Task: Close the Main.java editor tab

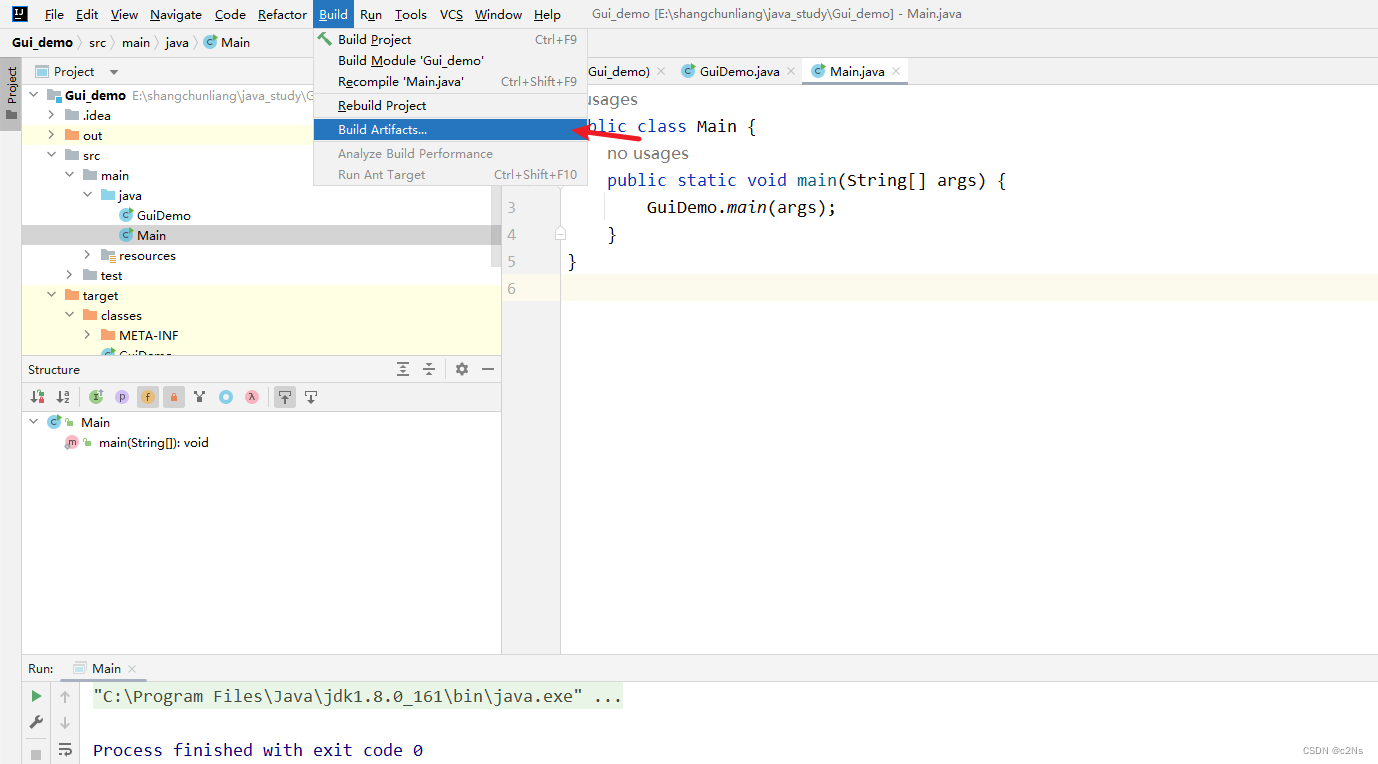Action: pos(896,71)
